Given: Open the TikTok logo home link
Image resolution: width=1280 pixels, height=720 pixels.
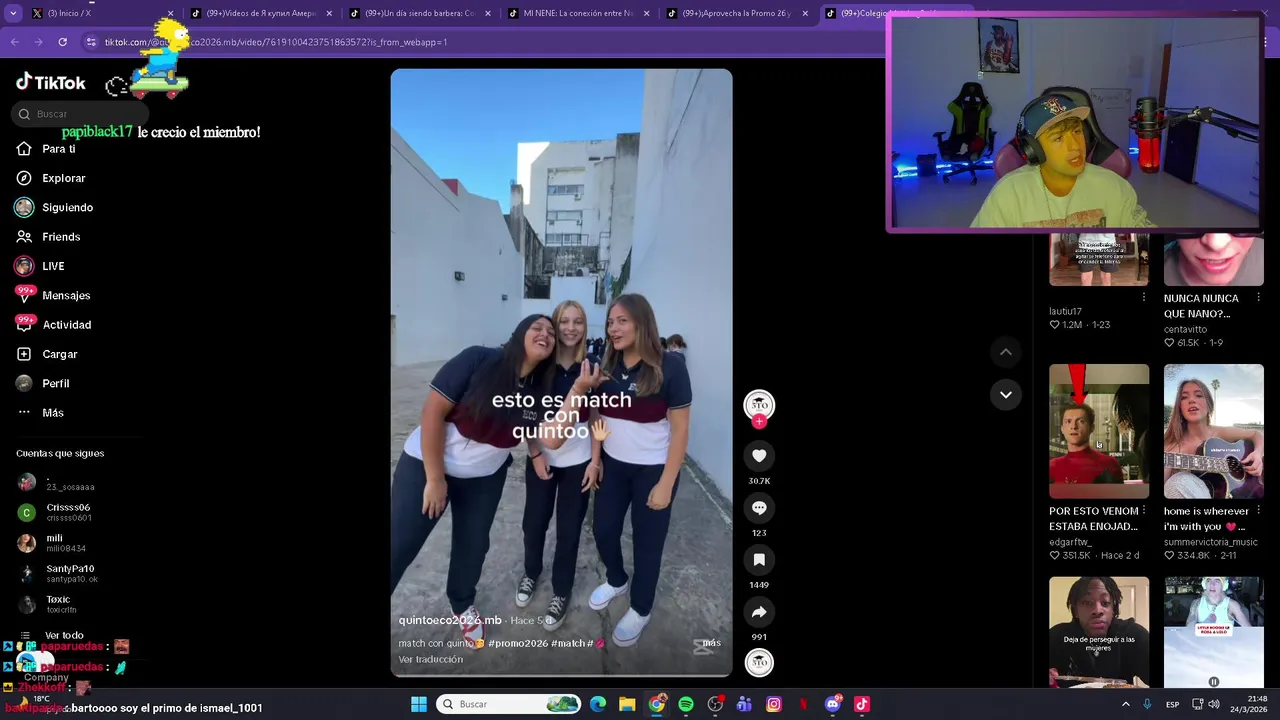Looking at the screenshot, I should tap(51, 82).
